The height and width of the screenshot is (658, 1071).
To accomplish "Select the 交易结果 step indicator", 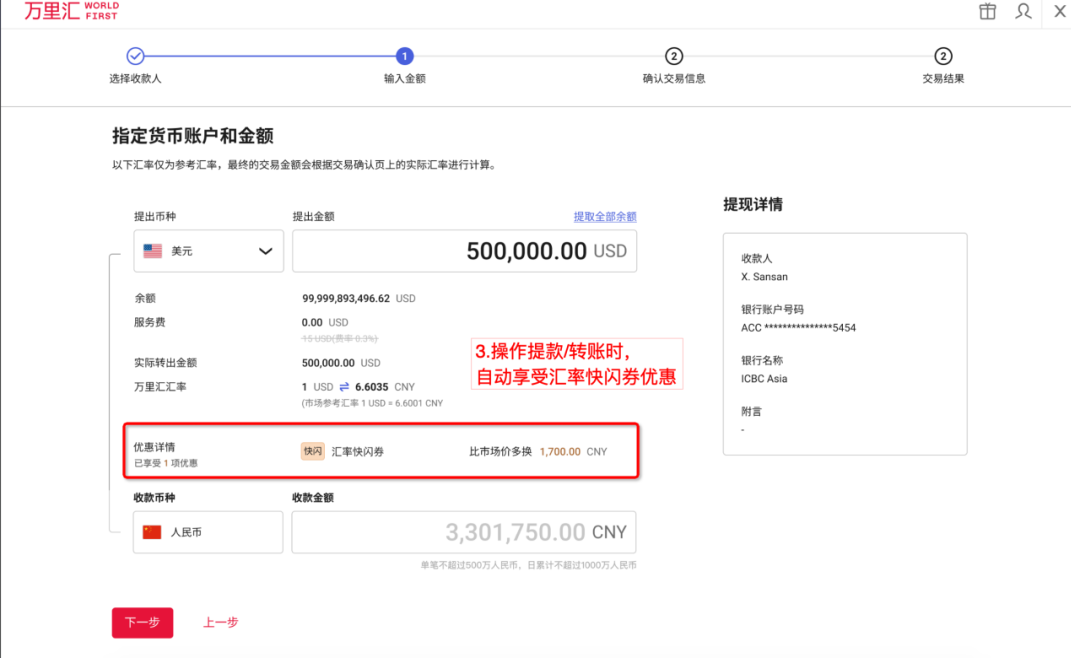I will tap(943, 58).
